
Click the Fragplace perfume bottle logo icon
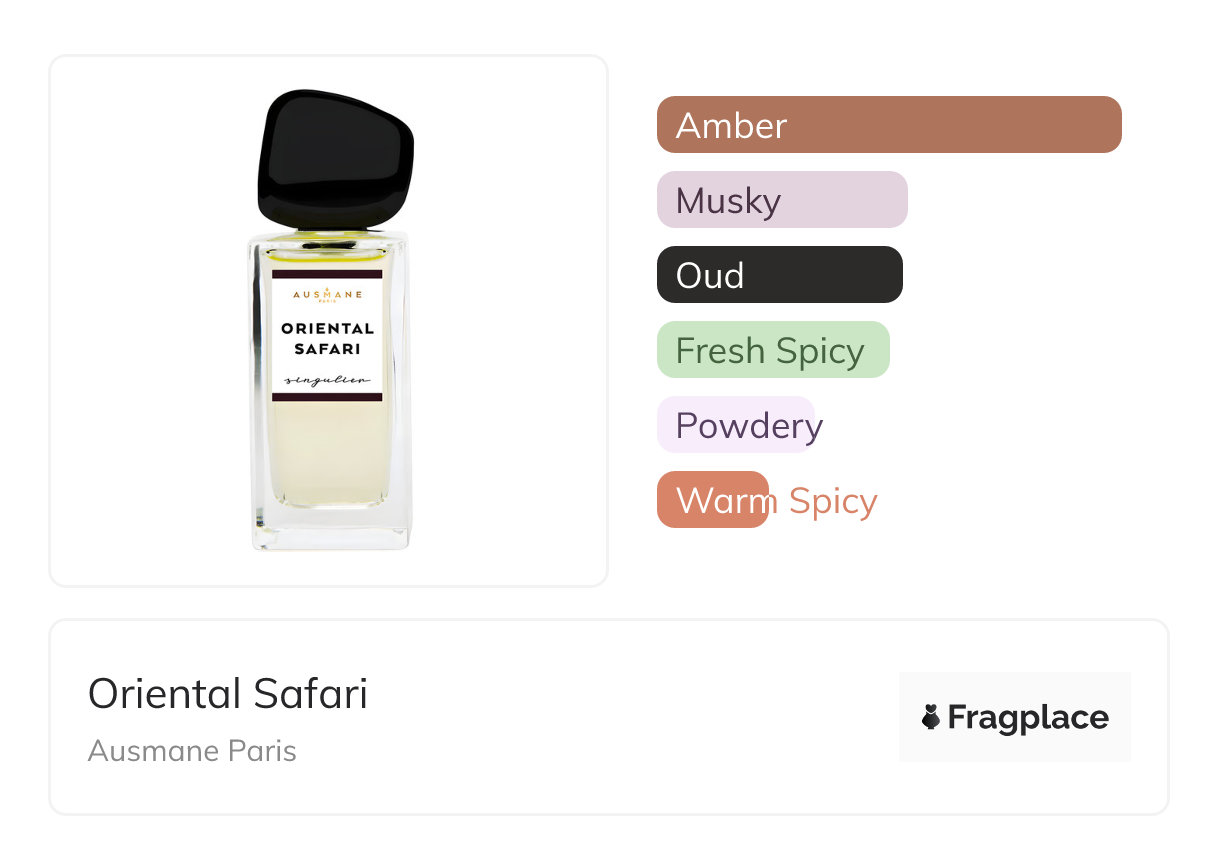pos(931,717)
